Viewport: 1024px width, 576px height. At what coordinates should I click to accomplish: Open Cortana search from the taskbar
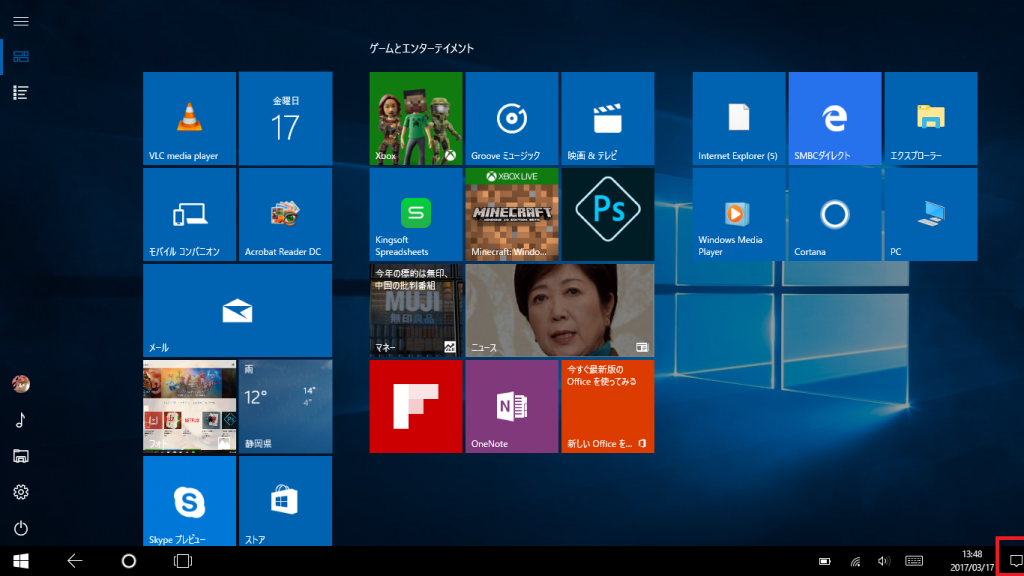(128, 561)
